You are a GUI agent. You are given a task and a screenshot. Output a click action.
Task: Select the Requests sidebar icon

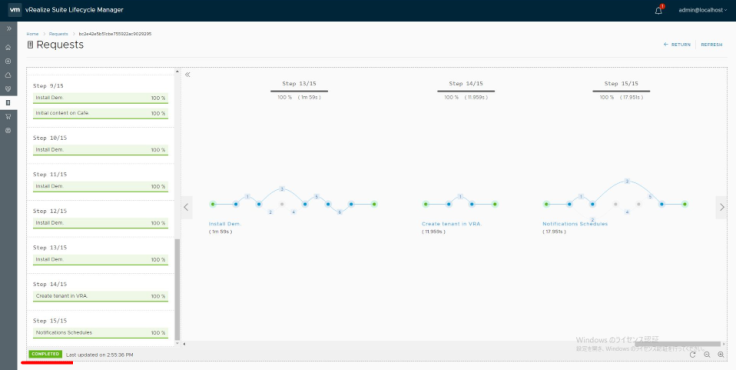pyautogui.click(x=8, y=103)
